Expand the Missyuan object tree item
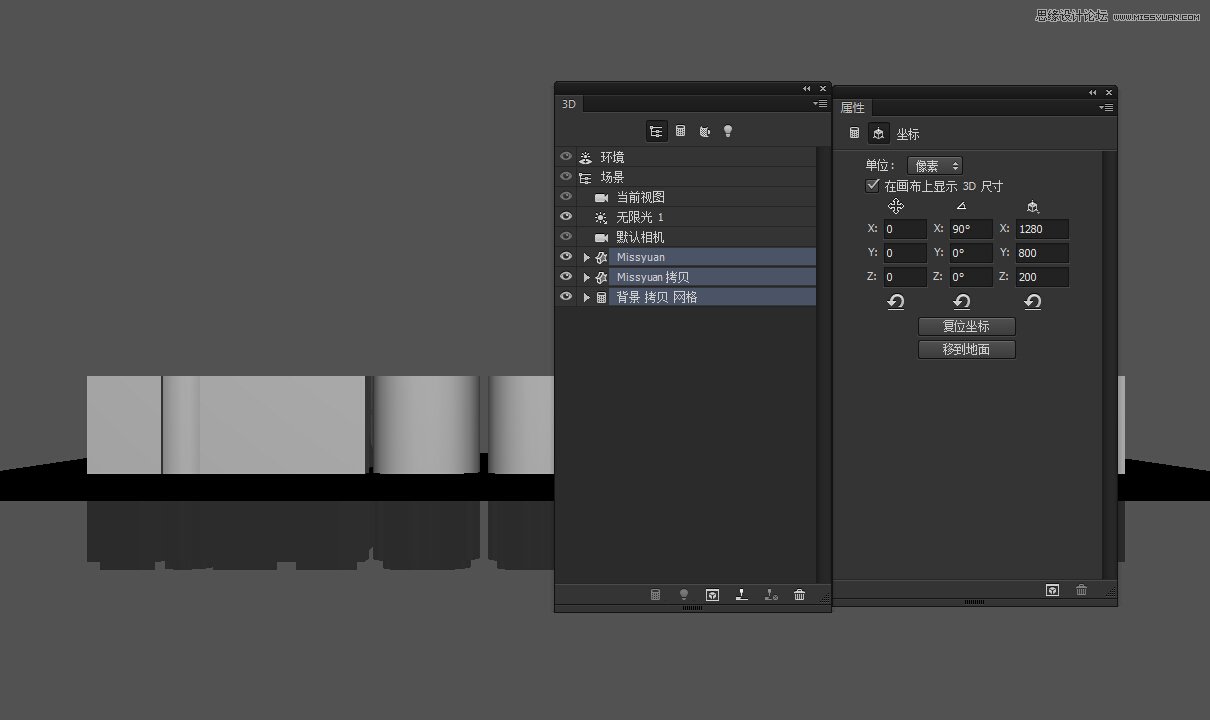This screenshot has width=1210, height=720. pyautogui.click(x=586, y=257)
